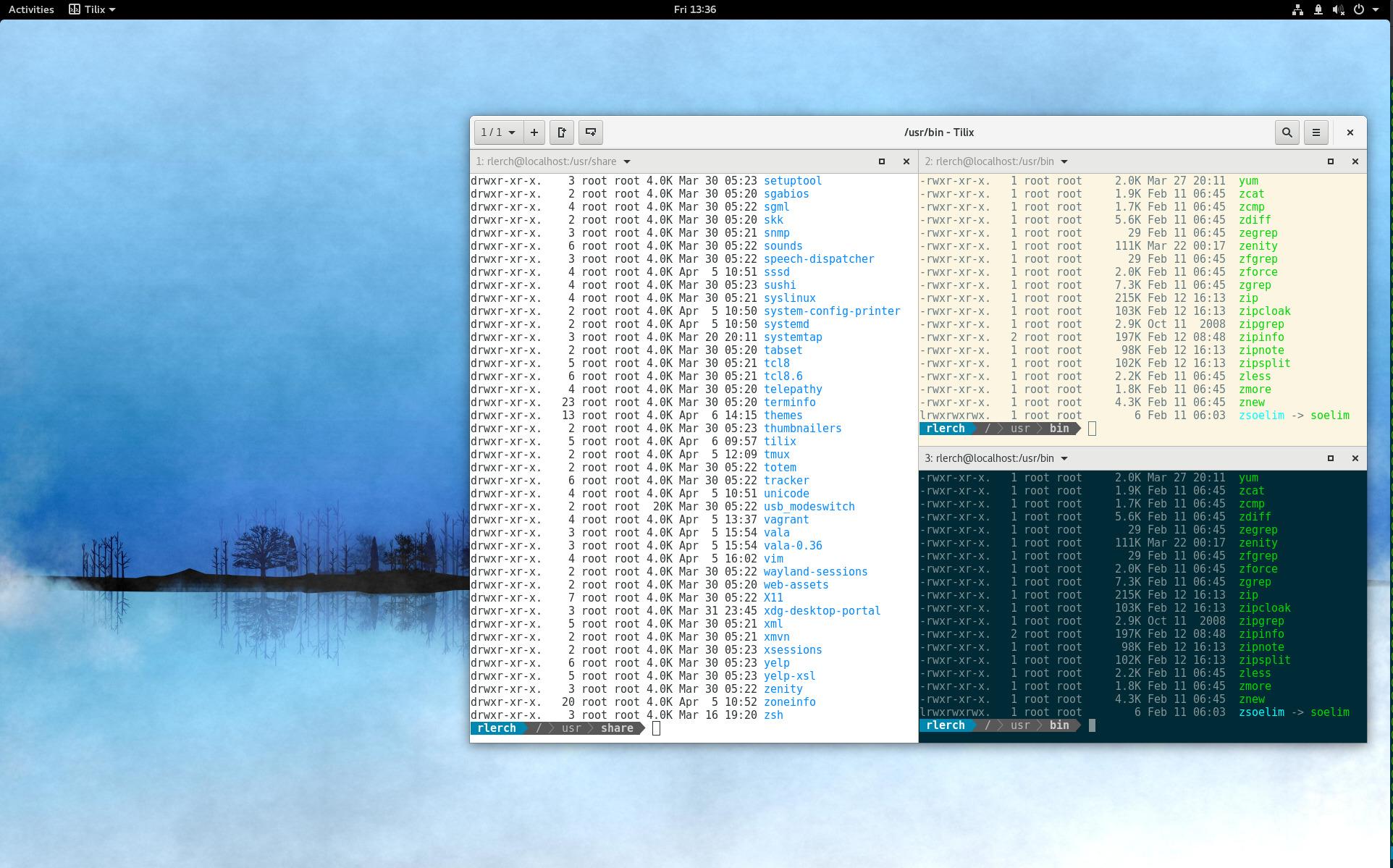Toggle maximize terminal pane 2
Screen dimensions: 1393x868
tap(1329, 161)
